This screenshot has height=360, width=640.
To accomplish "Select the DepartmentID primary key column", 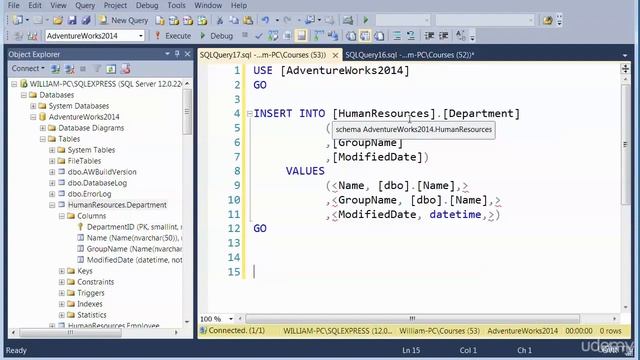I will pyautogui.click(x=134, y=227).
